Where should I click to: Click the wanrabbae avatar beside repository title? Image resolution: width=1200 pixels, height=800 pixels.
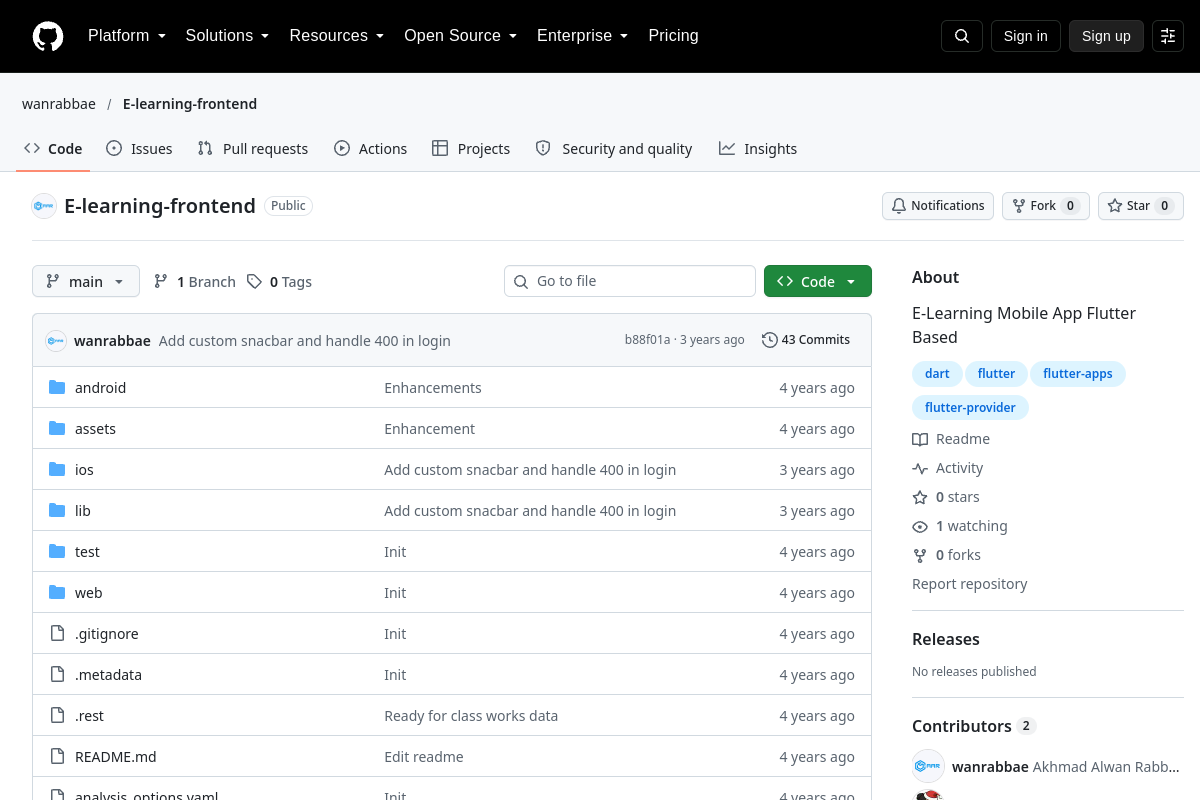pos(44,206)
